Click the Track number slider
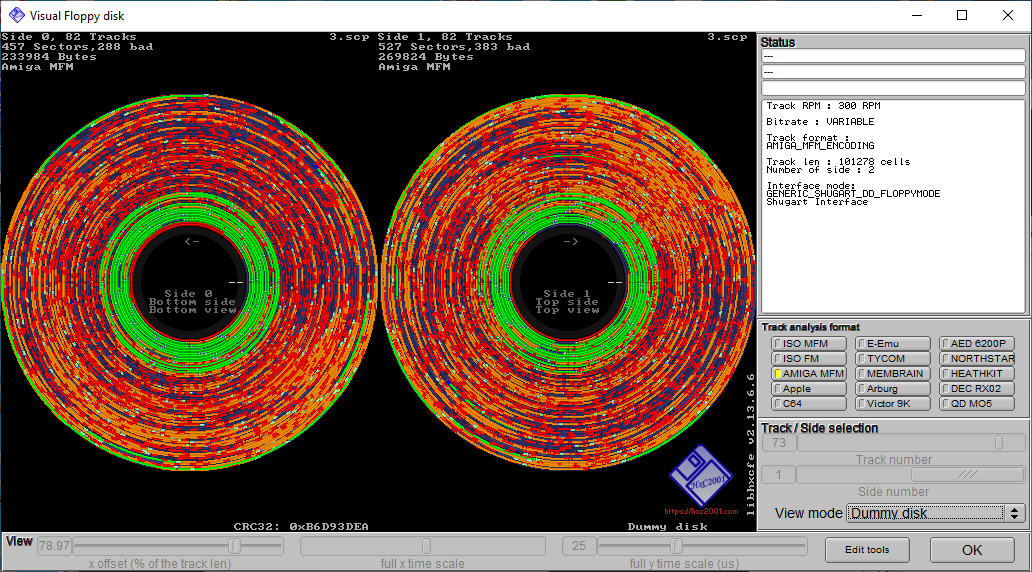This screenshot has width=1032, height=572. 910,443
